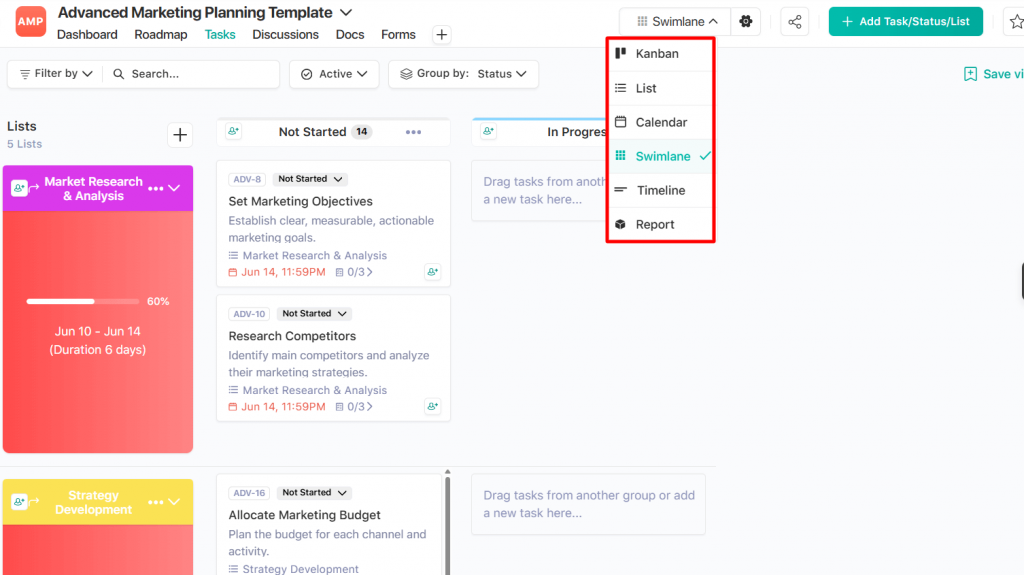Open Allocate Marketing Budget task
The image size is (1024, 575).
point(304,515)
